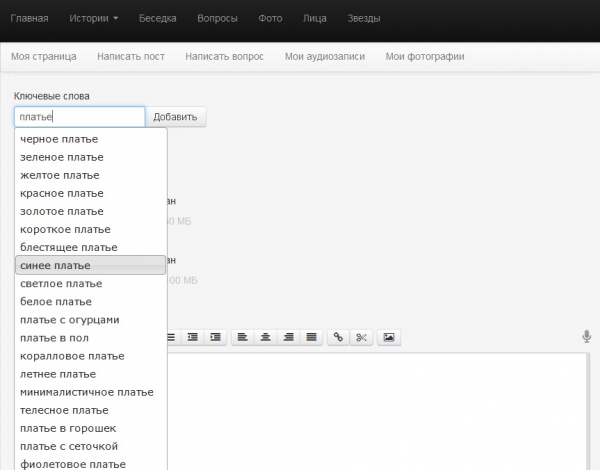The image size is (600, 470).
Task: Choose highlighted suggestion синее платье
Action: tap(91, 265)
